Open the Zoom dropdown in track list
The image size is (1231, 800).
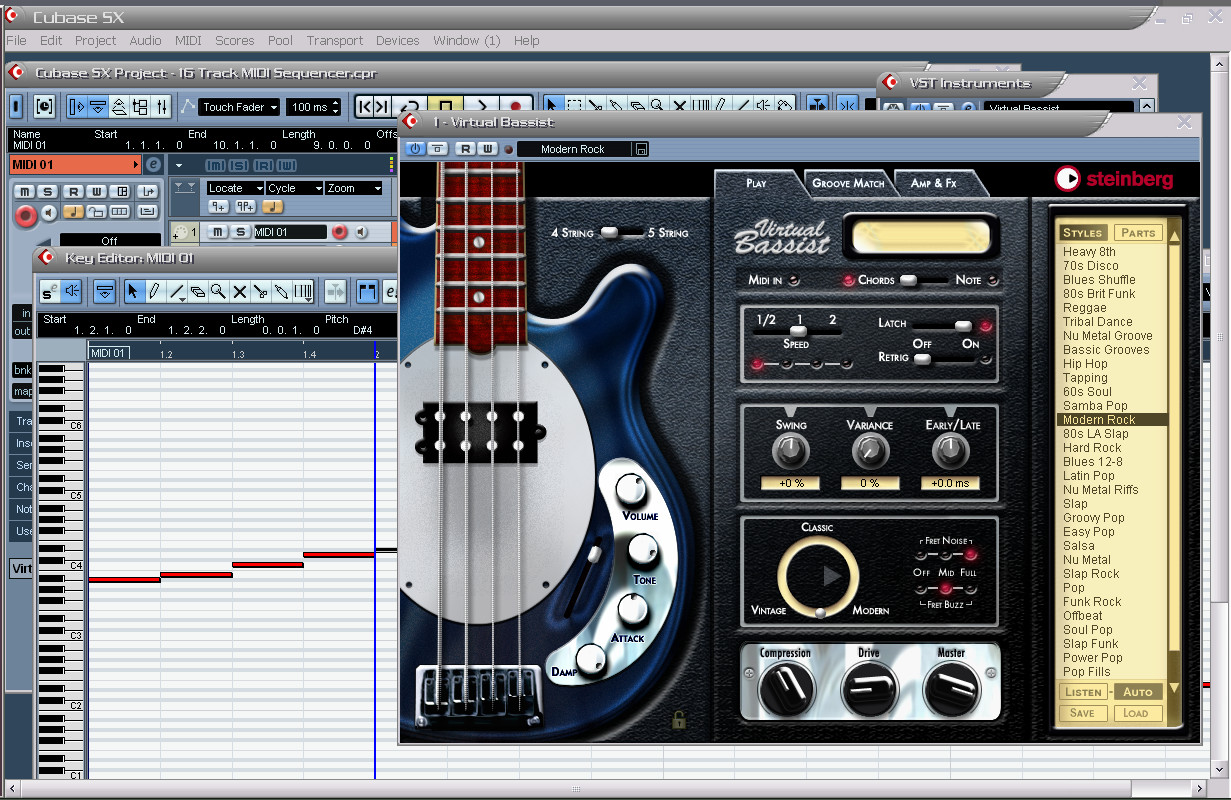click(354, 188)
